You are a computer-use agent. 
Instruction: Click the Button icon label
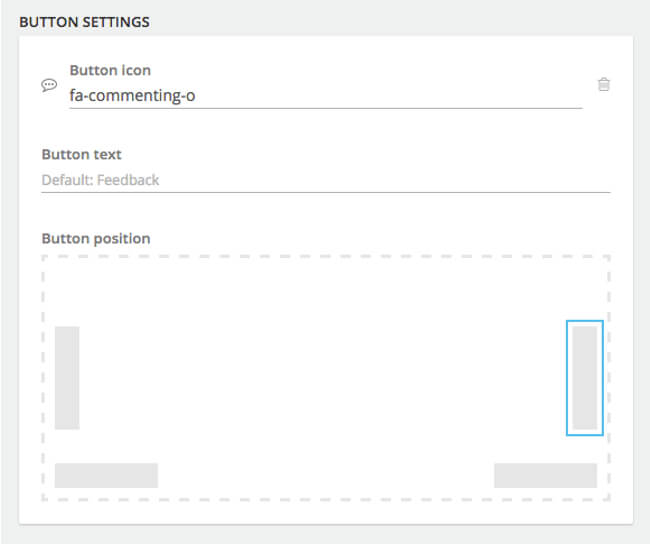click(110, 71)
